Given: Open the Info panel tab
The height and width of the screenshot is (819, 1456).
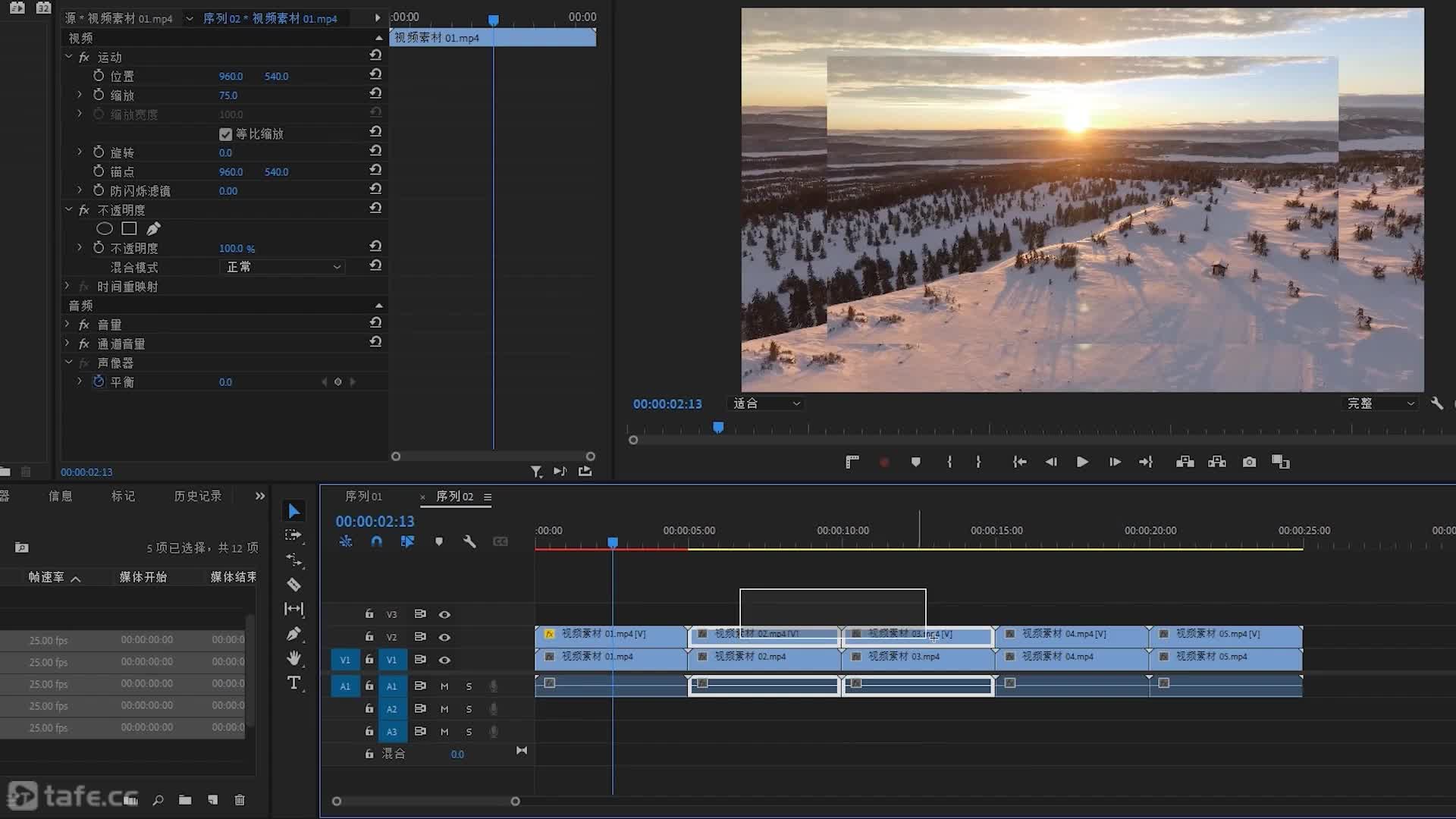Looking at the screenshot, I should [x=61, y=496].
